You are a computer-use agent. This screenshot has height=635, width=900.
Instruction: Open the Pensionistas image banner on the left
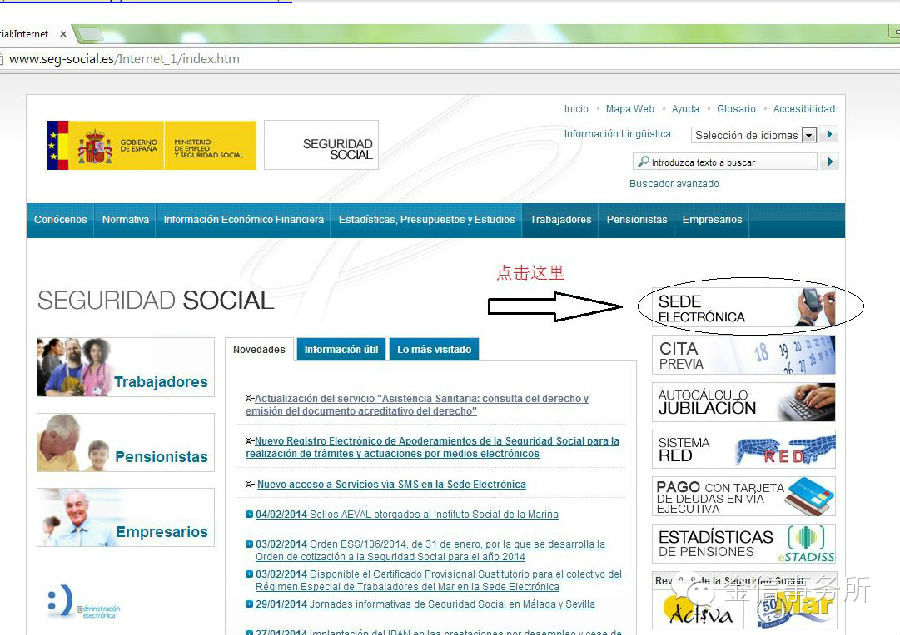(x=126, y=443)
